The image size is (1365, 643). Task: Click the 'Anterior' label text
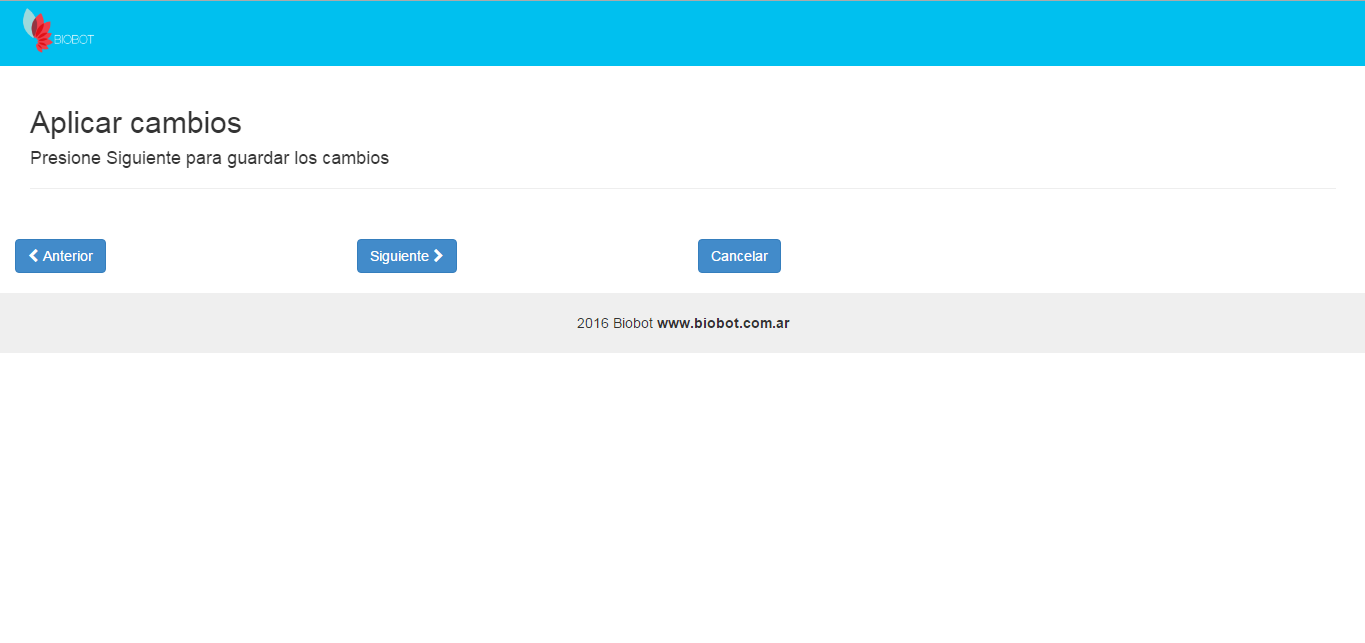(x=68, y=256)
